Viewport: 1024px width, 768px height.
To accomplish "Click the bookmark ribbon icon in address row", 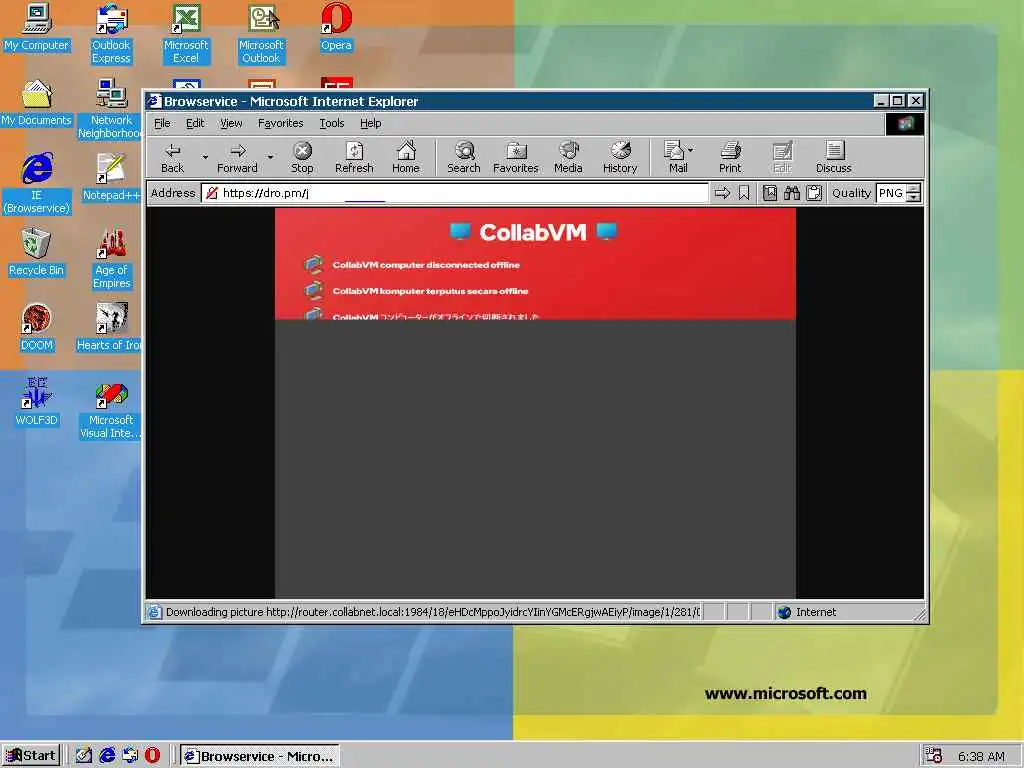I will pyautogui.click(x=744, y=193).
